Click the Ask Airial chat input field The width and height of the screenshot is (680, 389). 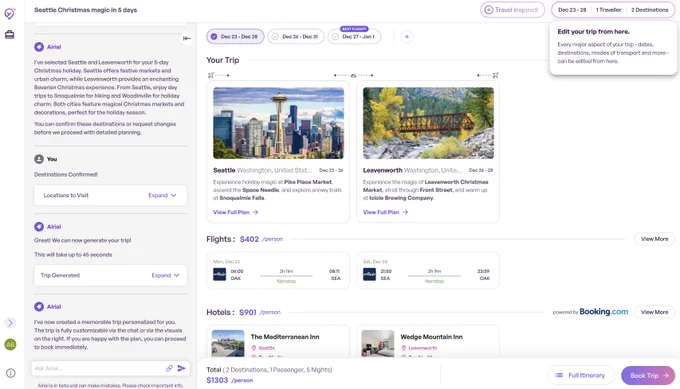tap(98, 369)
